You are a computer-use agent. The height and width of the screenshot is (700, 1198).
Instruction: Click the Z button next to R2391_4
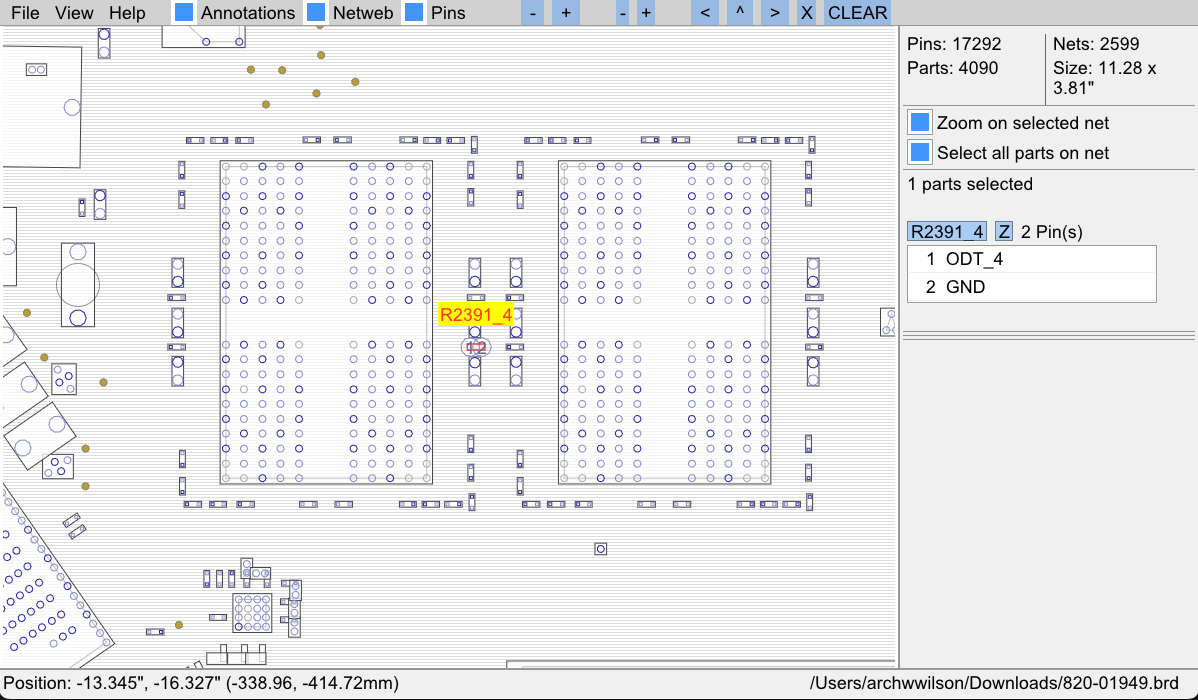click(x=1004, y=232)
